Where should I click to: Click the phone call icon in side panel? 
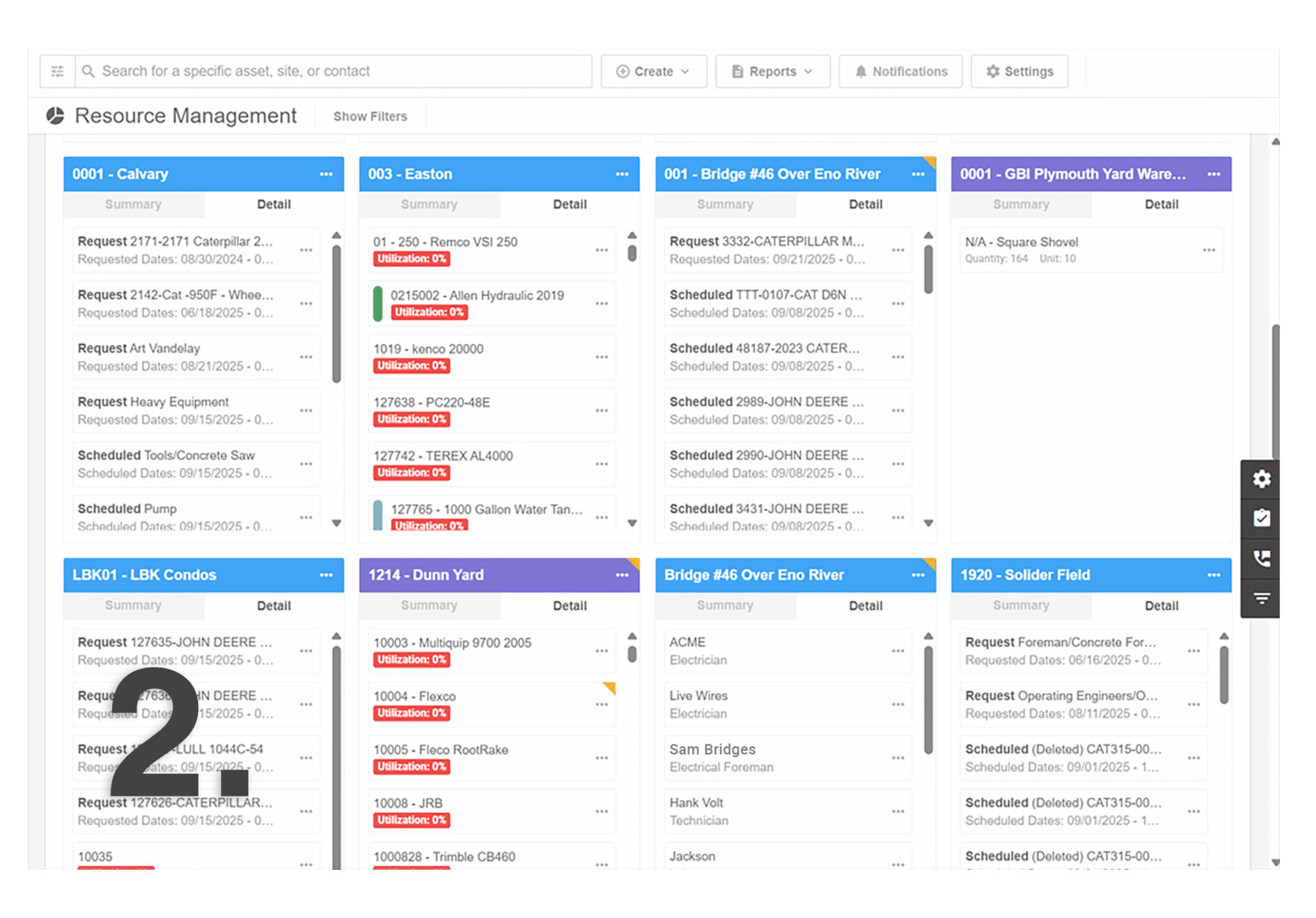click(x=1261, y=559)
